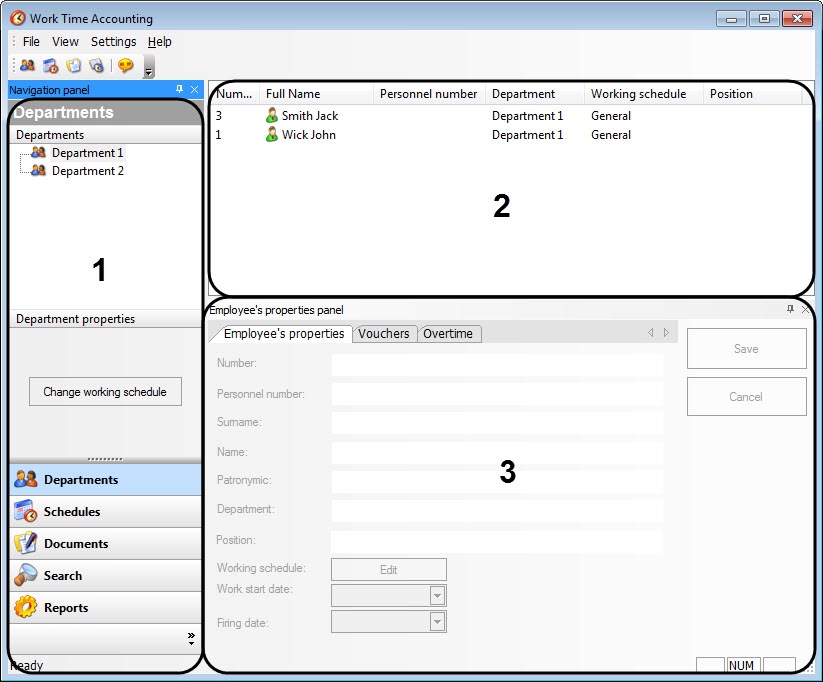
Task: Open Reports section in navigation pane
Action: click(66, 608)
